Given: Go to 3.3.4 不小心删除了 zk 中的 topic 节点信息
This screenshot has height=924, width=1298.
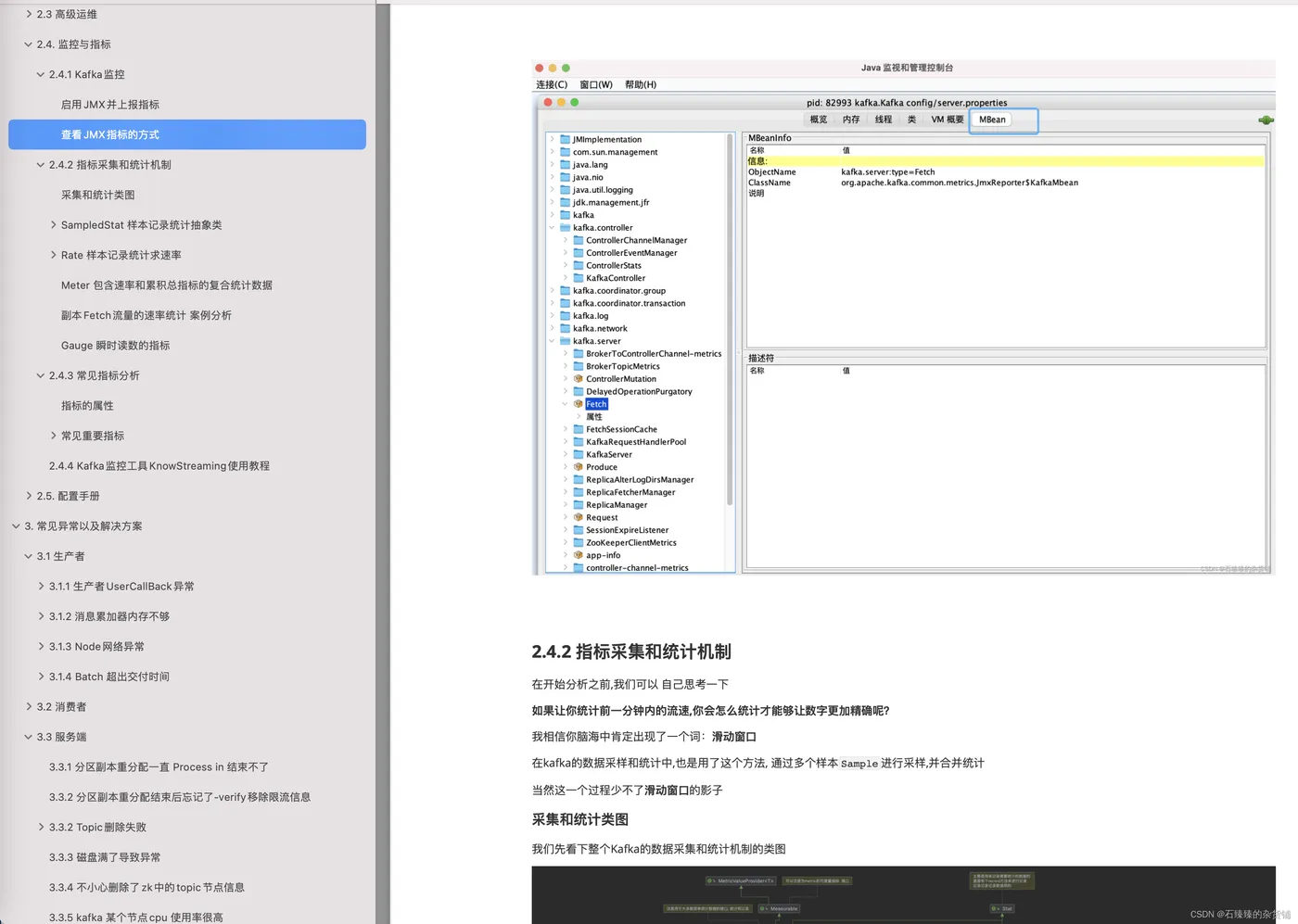Looking at the screenshot, I should [x=146, y=888].
